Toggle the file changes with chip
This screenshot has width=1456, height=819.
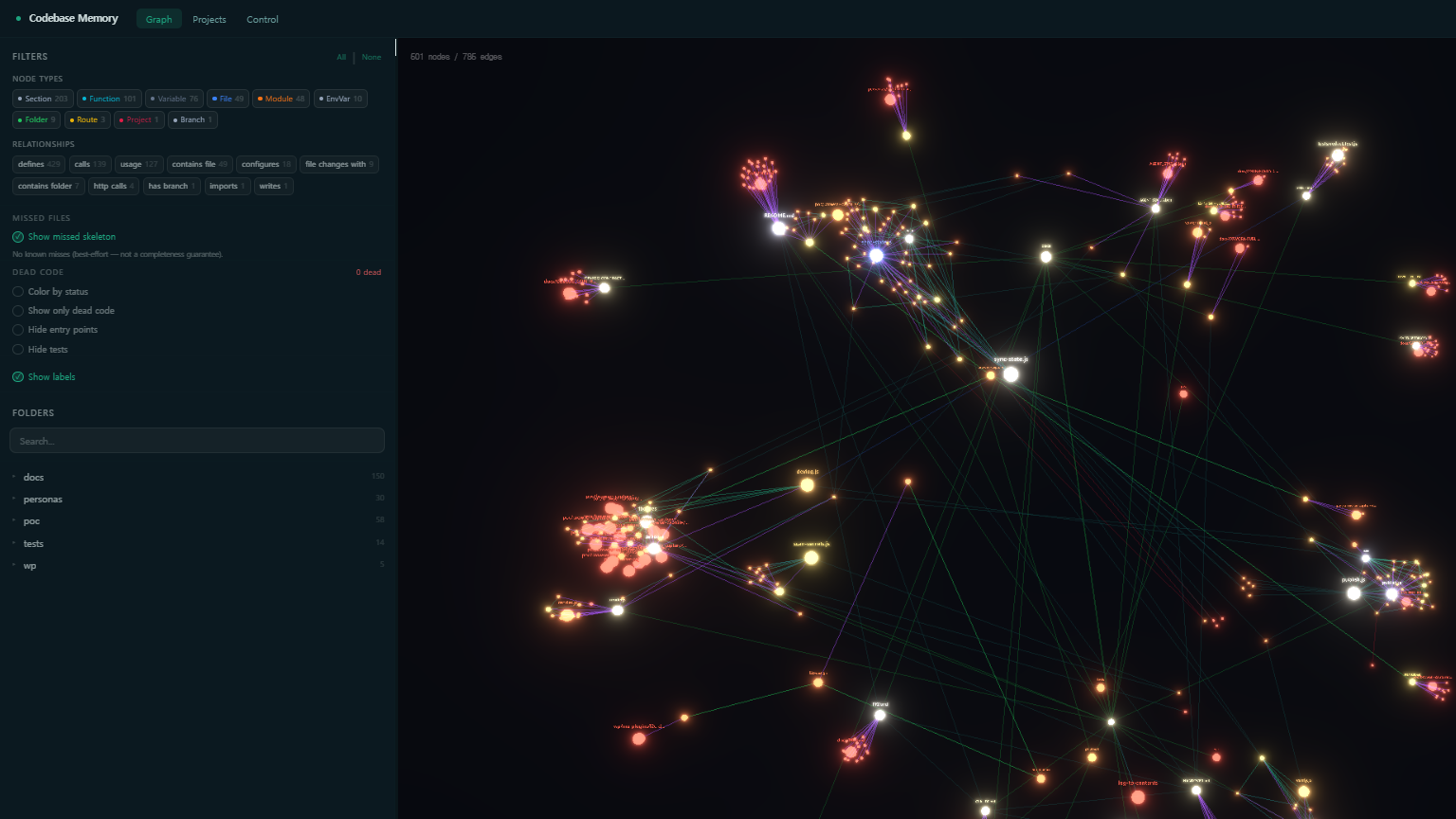coord(339,164)
